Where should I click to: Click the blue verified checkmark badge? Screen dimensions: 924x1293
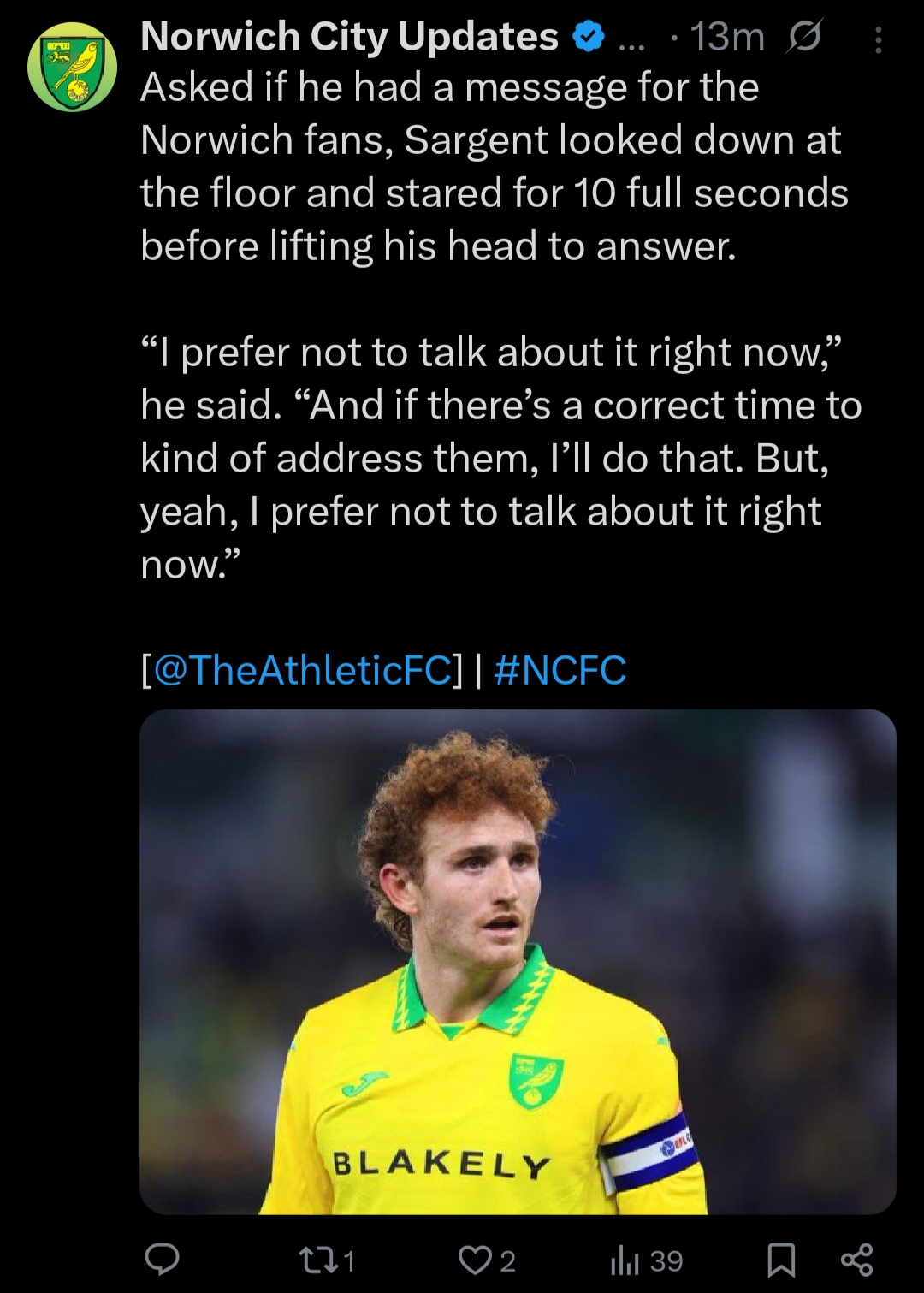point(588,37)
